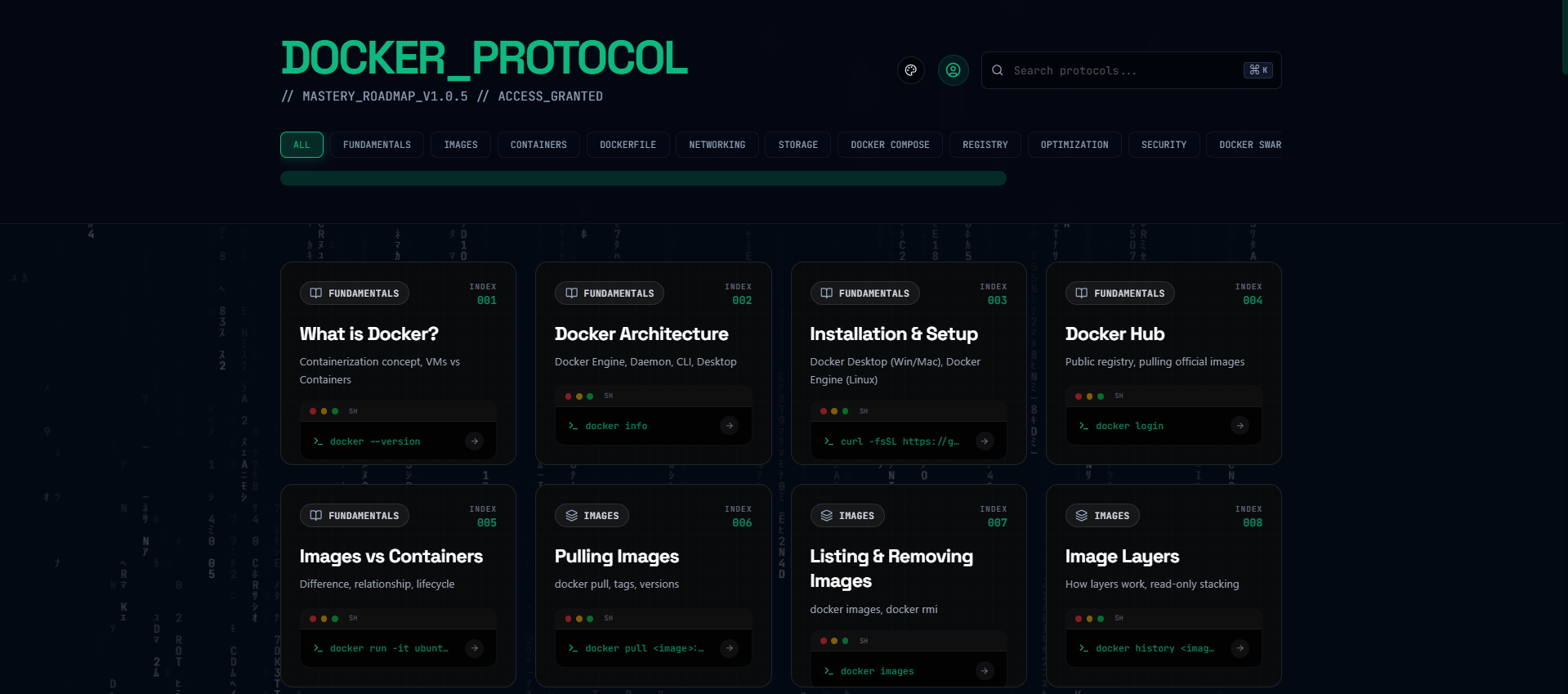Click arrow beside docker info command

[x=729, y=426]
